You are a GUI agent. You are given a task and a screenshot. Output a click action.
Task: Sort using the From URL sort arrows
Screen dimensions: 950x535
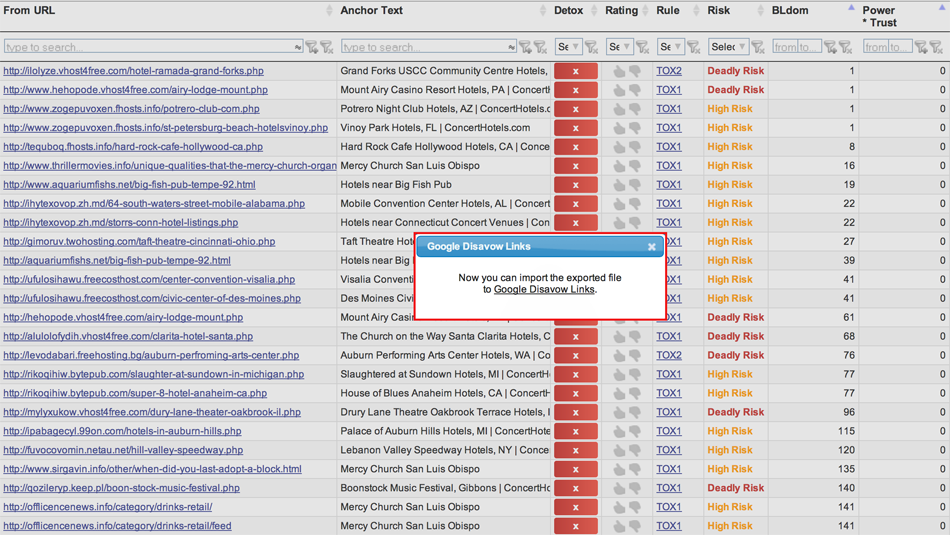pyautogui.click(x=329, y=10)
